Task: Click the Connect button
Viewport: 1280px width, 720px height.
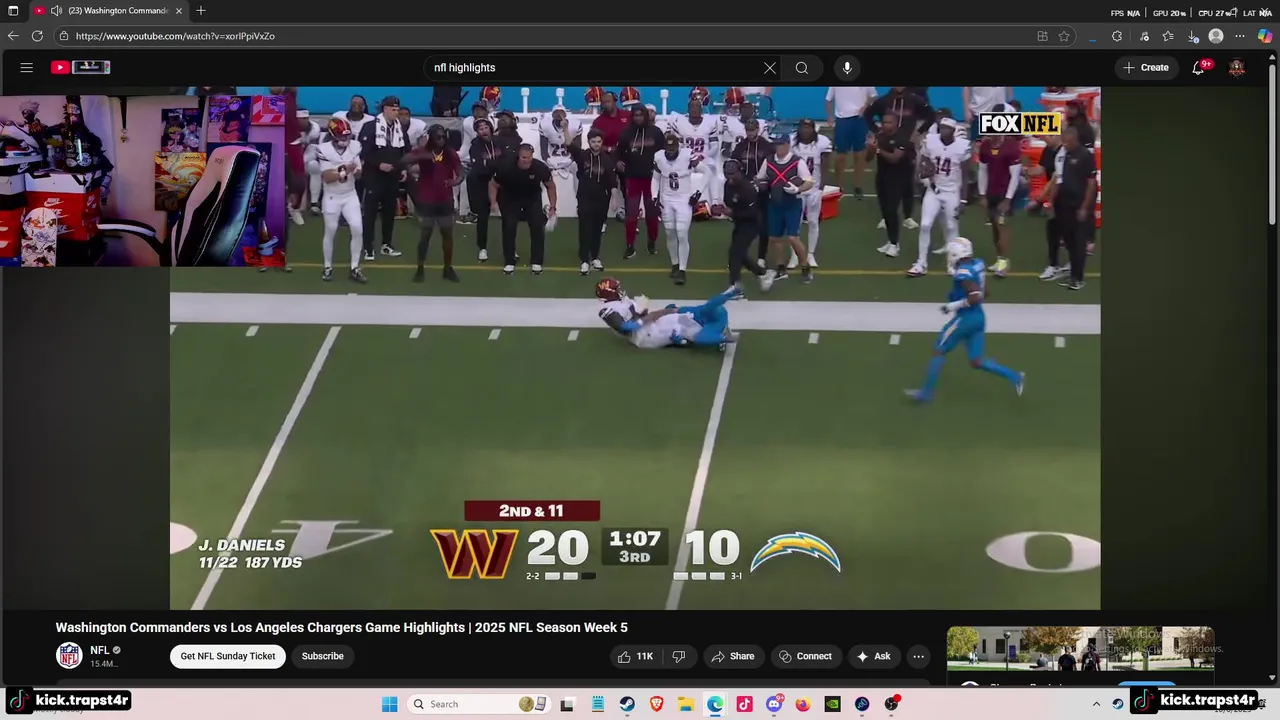Action: click(805, 656)
